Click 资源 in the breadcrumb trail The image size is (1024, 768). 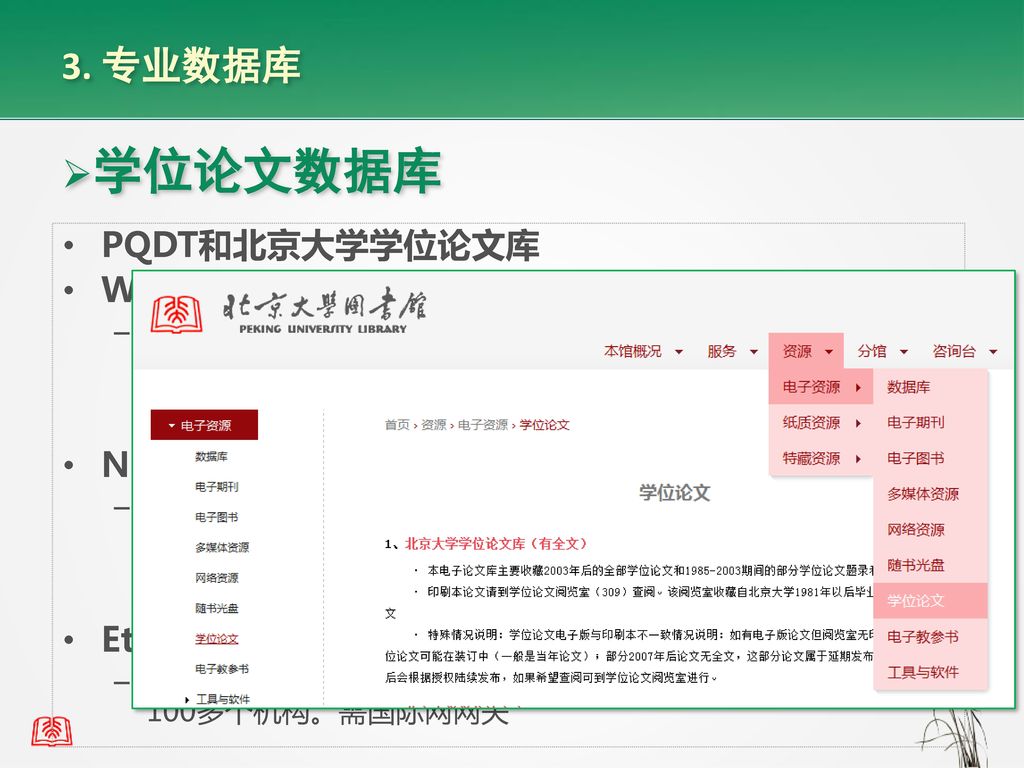click(x=434, y=424)
